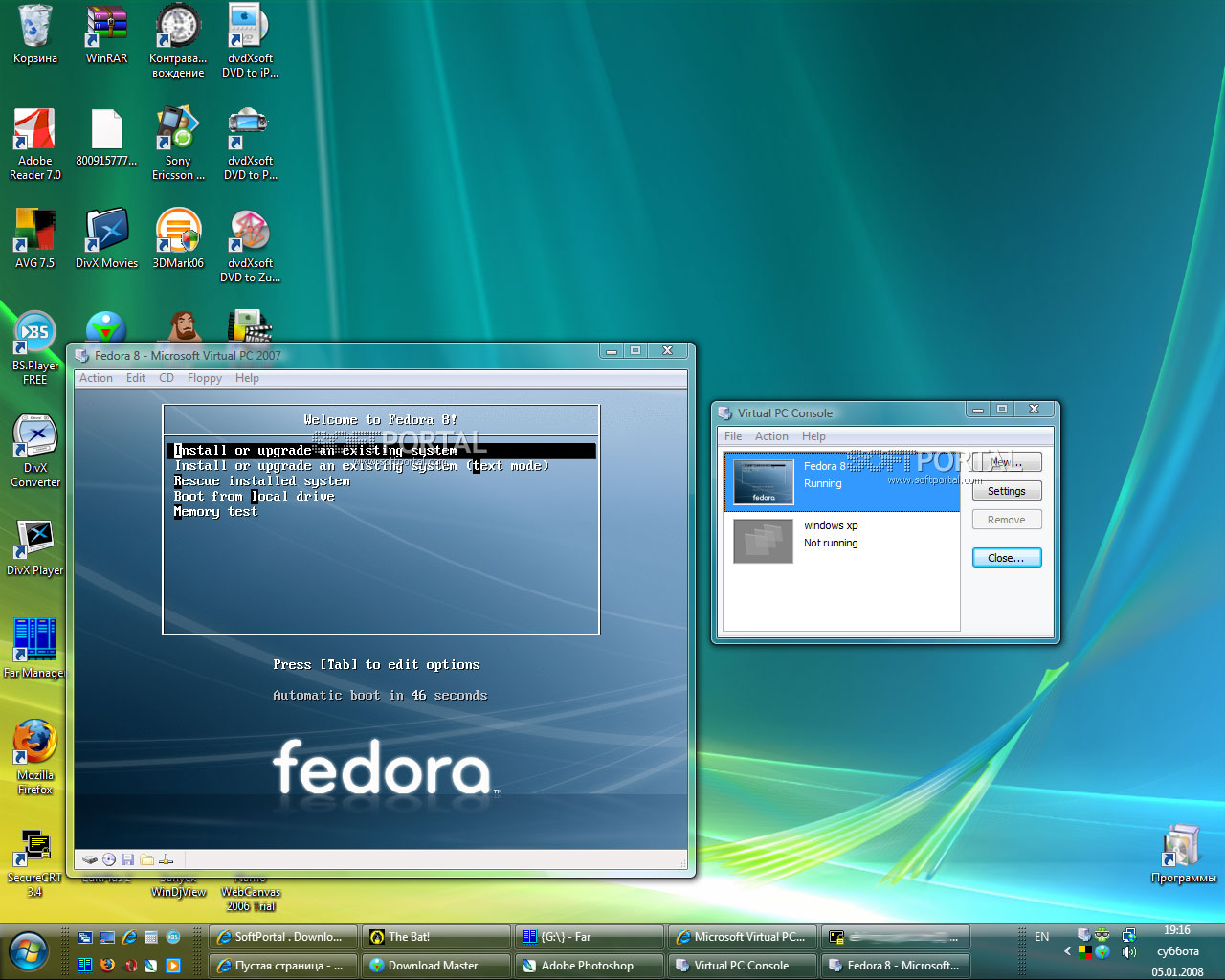
Task: Switch to Adobe Photoshop taskbar button
Action: click(589, 966)
